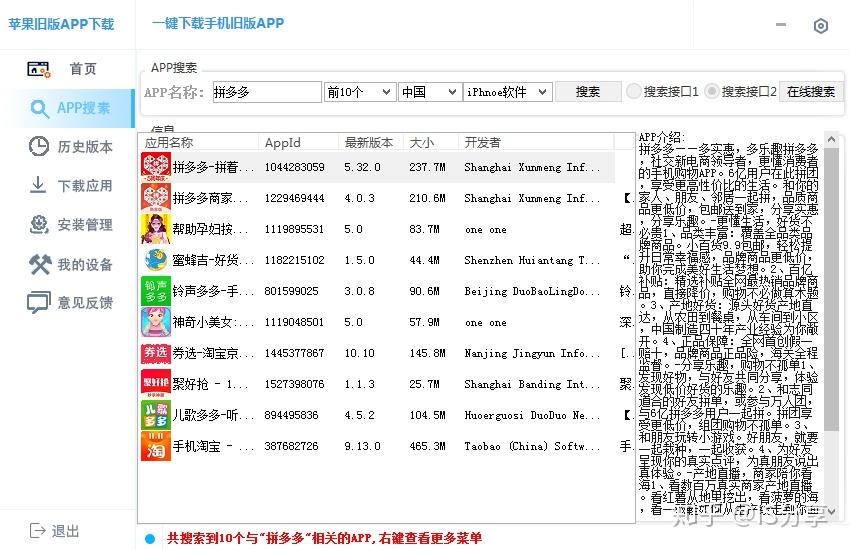850x550 pixels.
Task: Open the 前10个 result count dropdown
Action: pos(360,92)
